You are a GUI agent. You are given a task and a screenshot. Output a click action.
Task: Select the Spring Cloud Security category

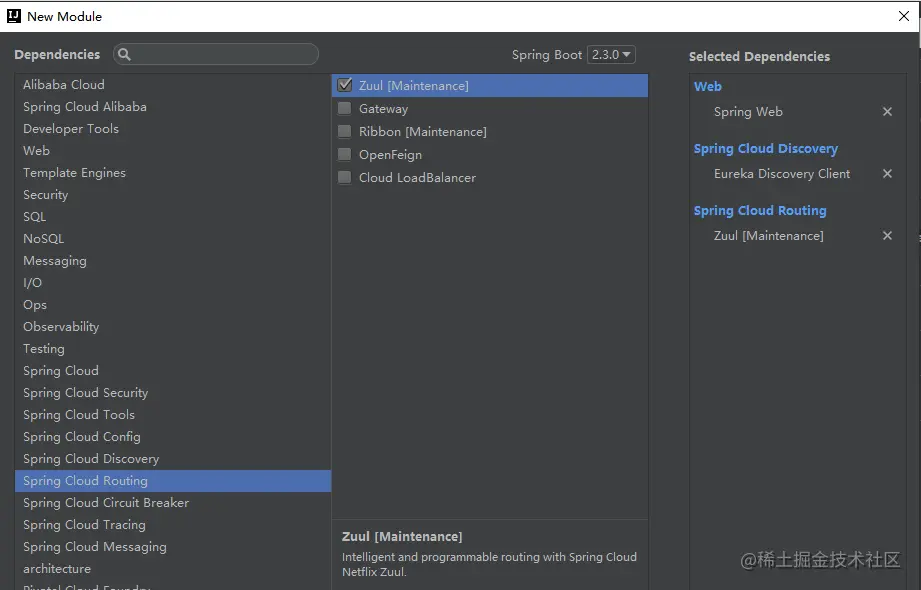click(173, 393)
